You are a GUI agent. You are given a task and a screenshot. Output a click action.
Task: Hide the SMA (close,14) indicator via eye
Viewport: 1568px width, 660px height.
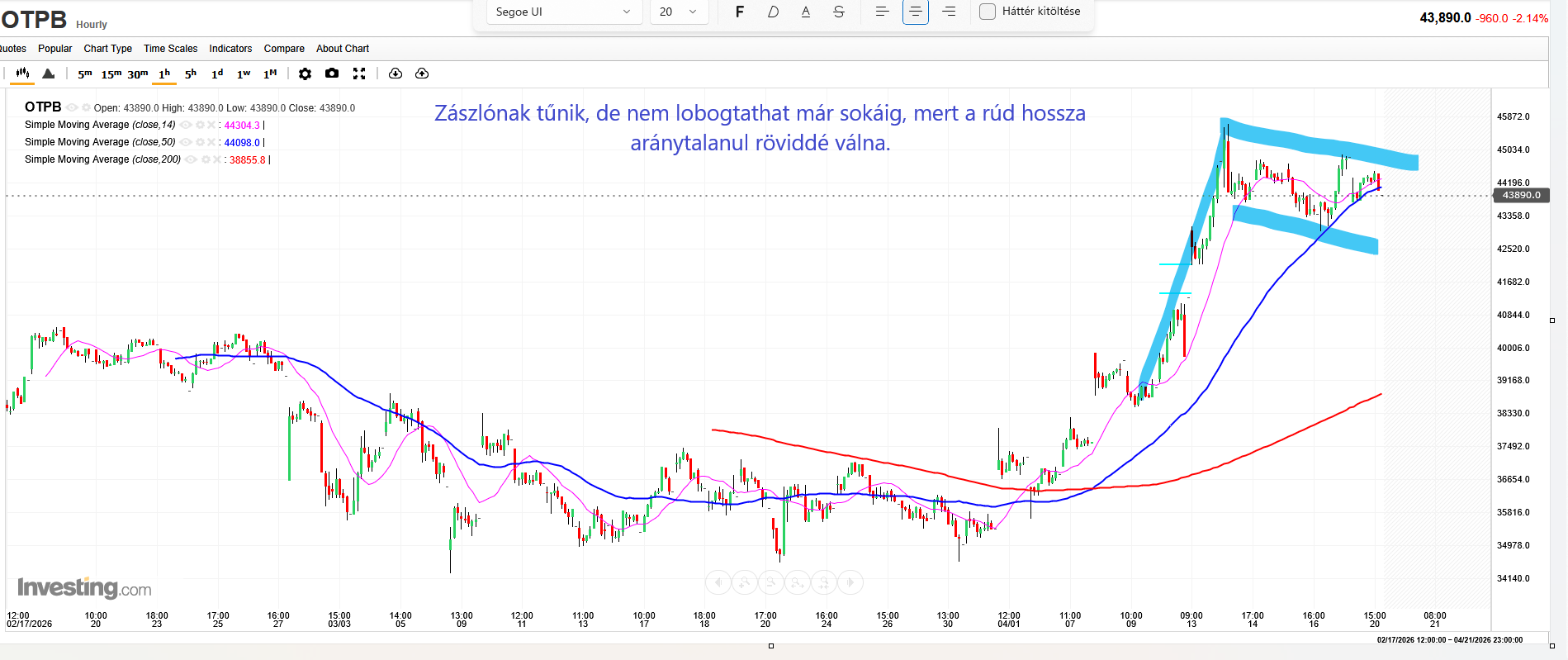tap(186, 126)
